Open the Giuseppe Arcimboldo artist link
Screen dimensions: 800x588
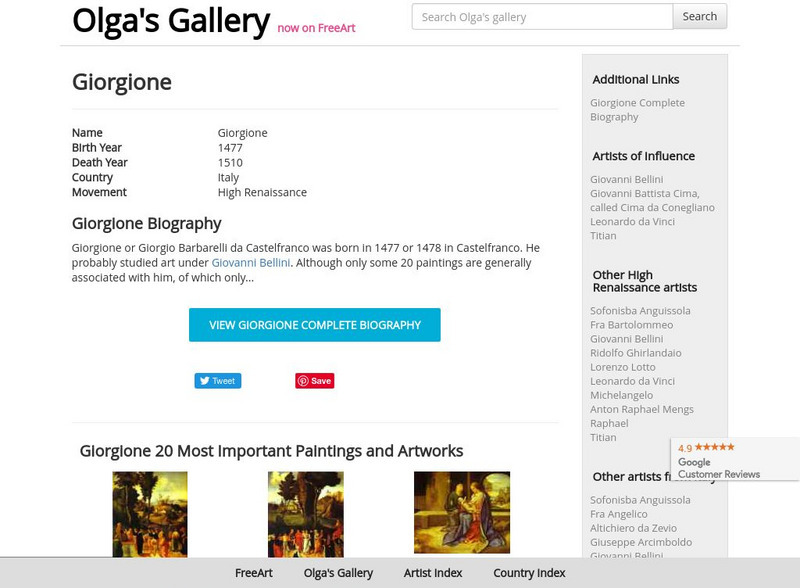click(641, 542)
